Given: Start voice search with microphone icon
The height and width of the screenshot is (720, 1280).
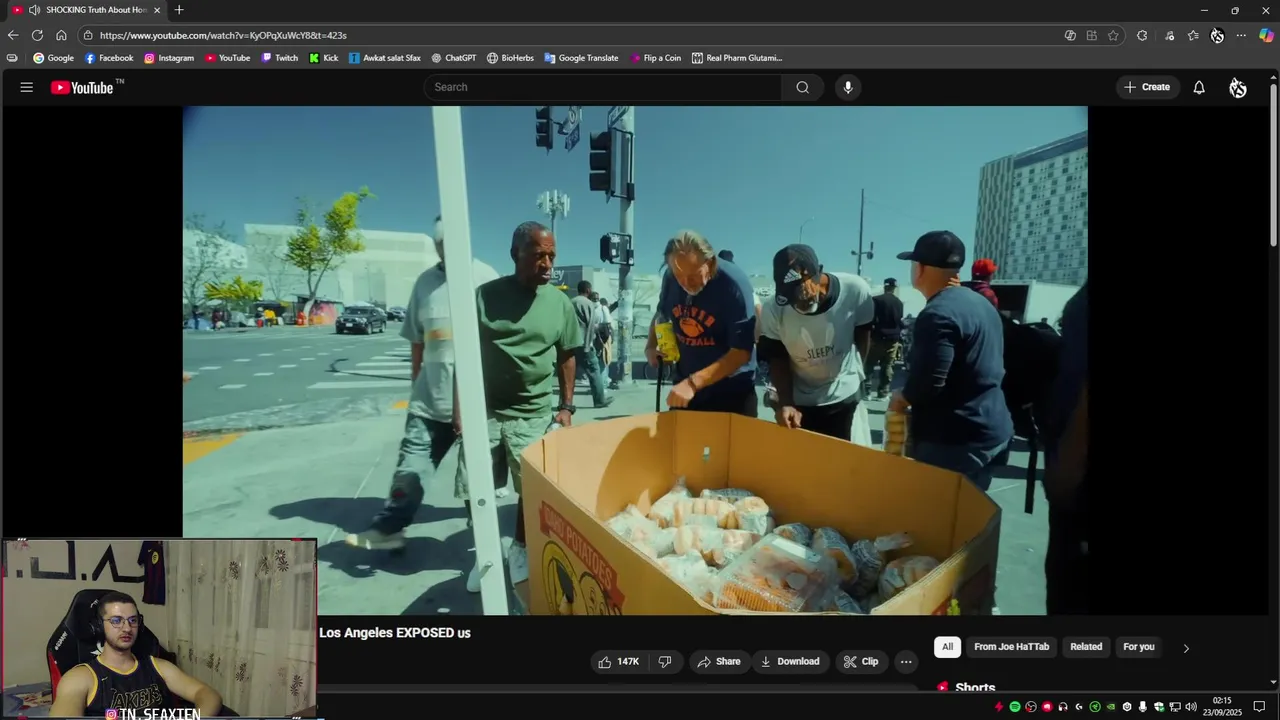Looking at the screenshot, I should pos(848,87).
